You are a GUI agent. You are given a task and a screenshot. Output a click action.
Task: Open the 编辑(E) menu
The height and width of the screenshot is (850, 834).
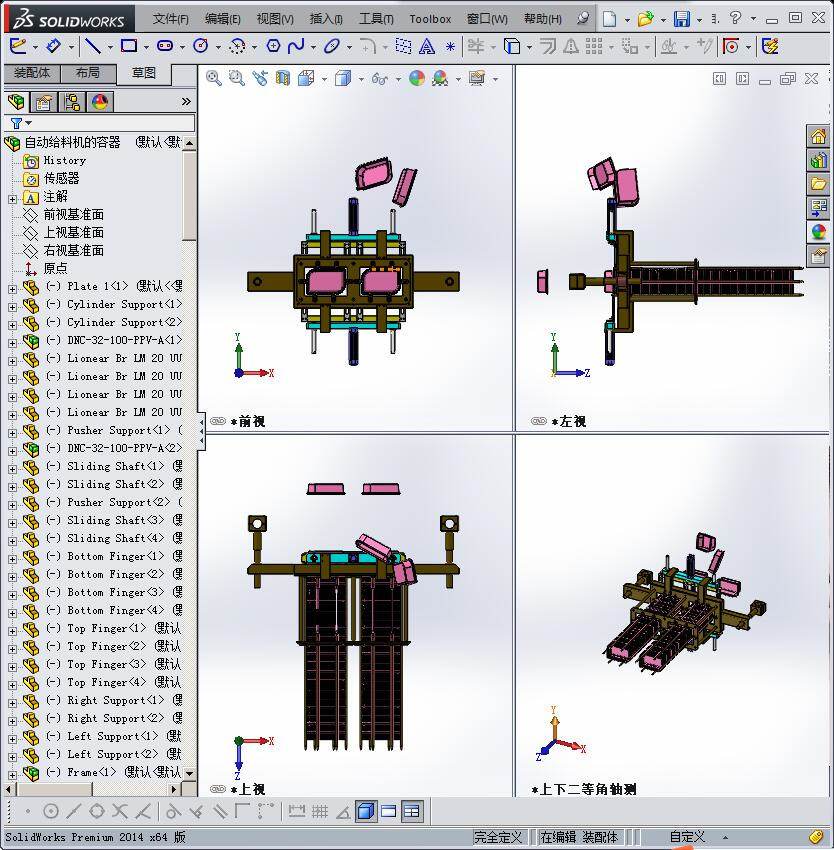(x=222, y=19)
